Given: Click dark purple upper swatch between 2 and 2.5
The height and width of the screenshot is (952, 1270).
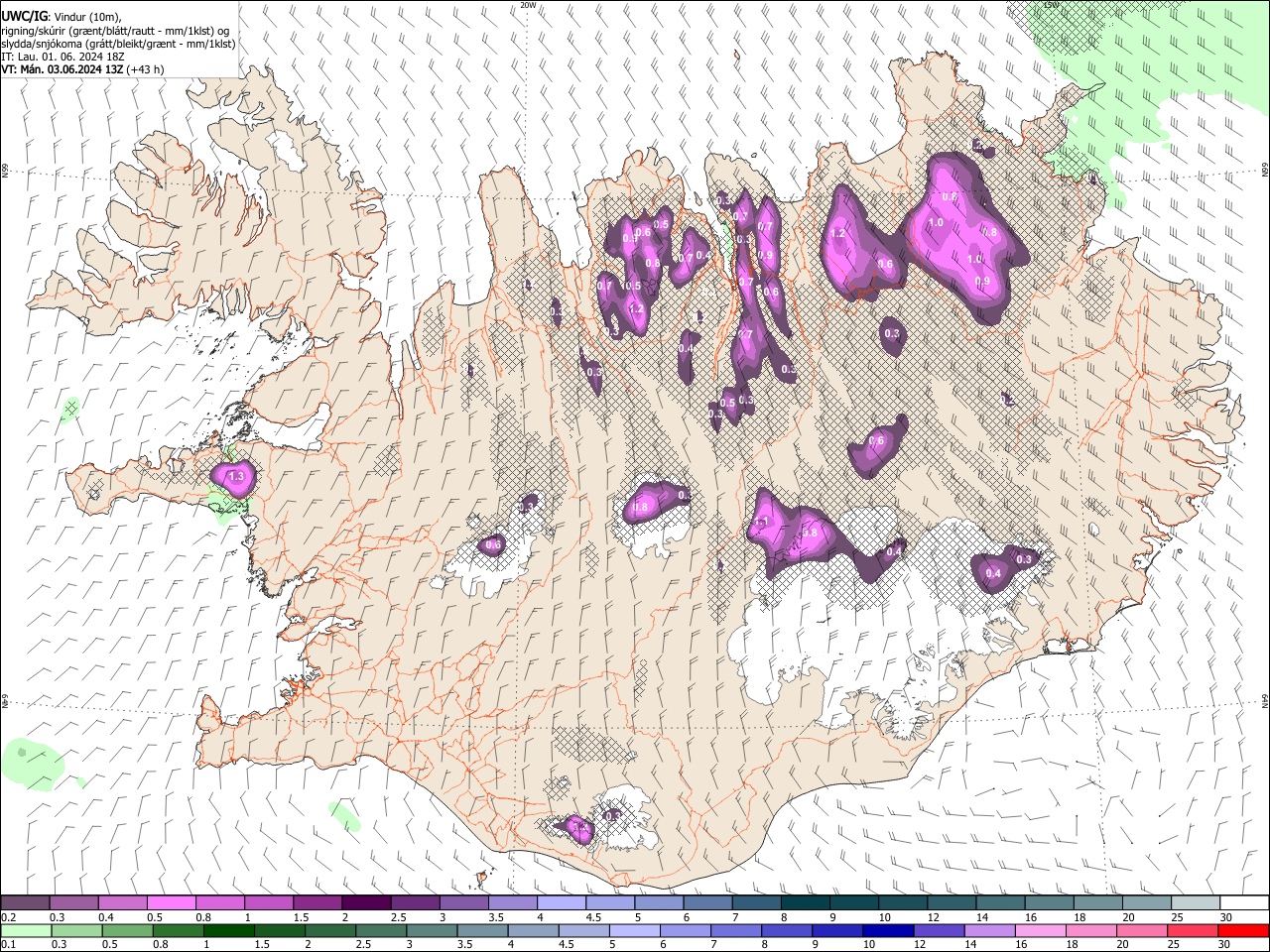Looking at the screenshot, I should [x=365, y=902].
